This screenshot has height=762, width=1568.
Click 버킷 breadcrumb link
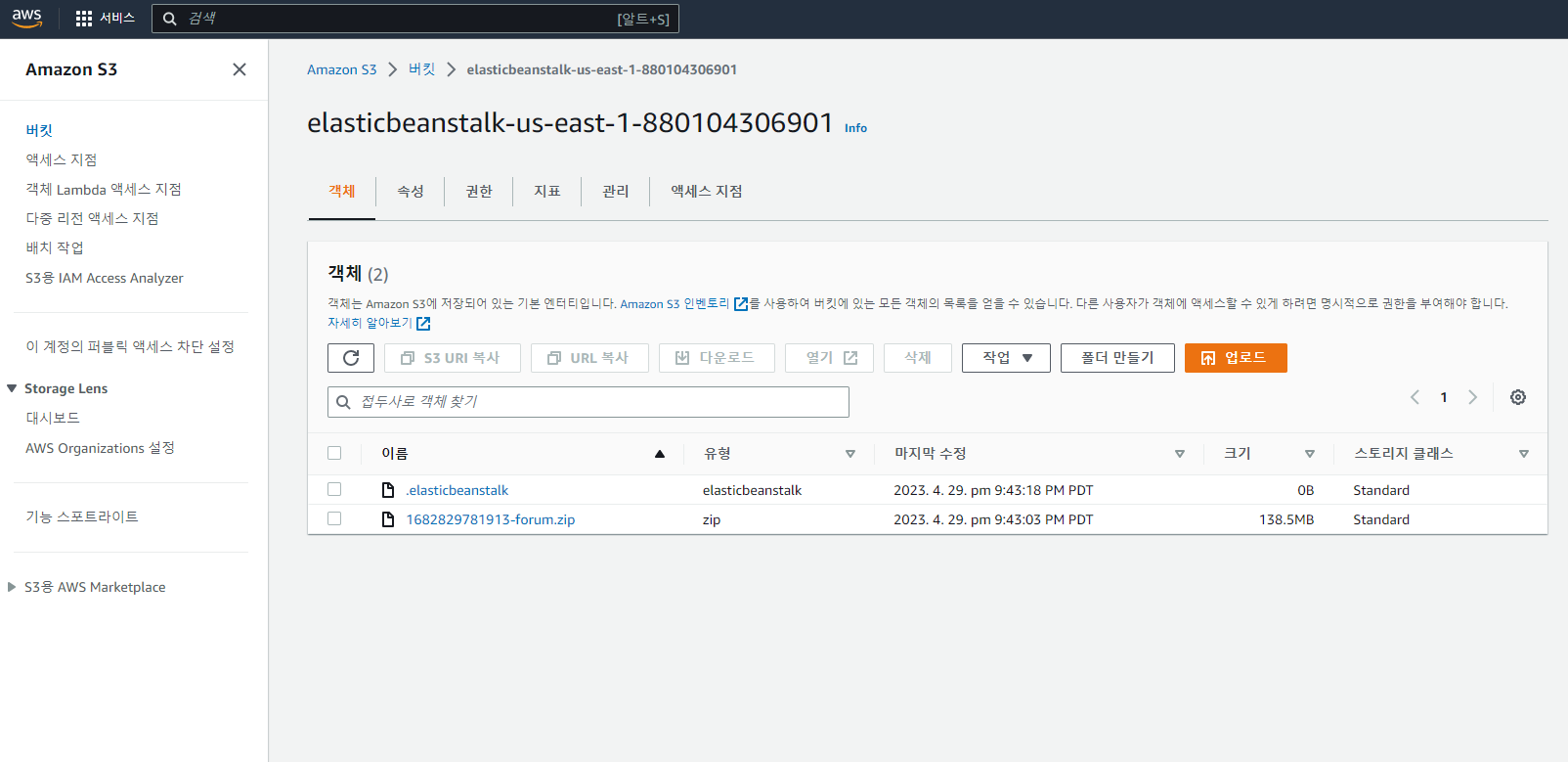point(422,69)
